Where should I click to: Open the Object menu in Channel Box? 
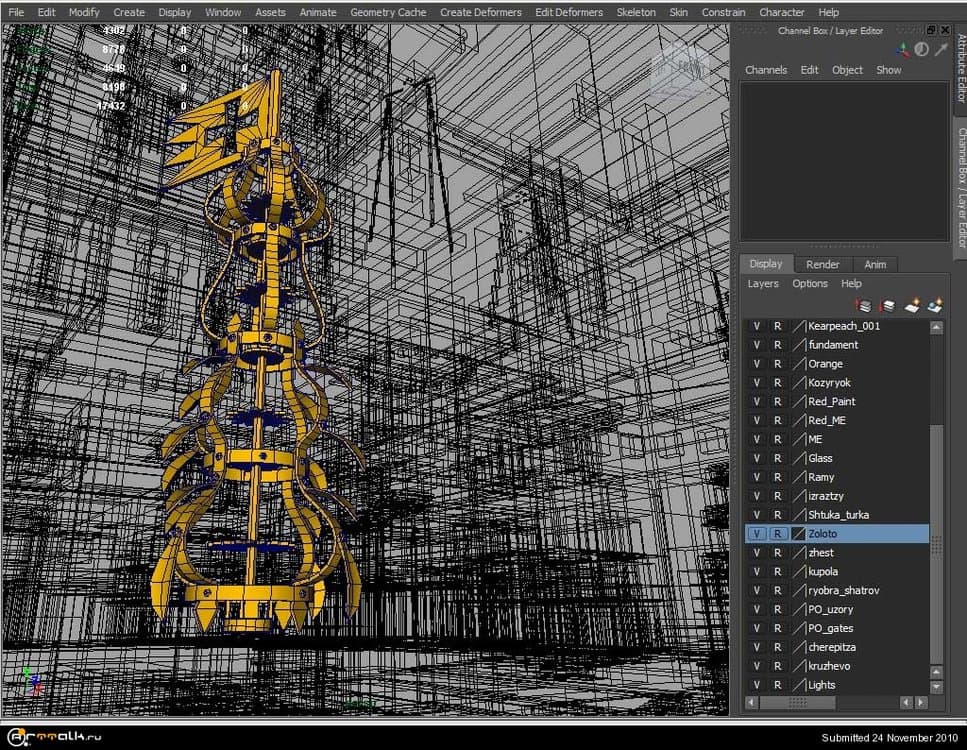point(847,70)
